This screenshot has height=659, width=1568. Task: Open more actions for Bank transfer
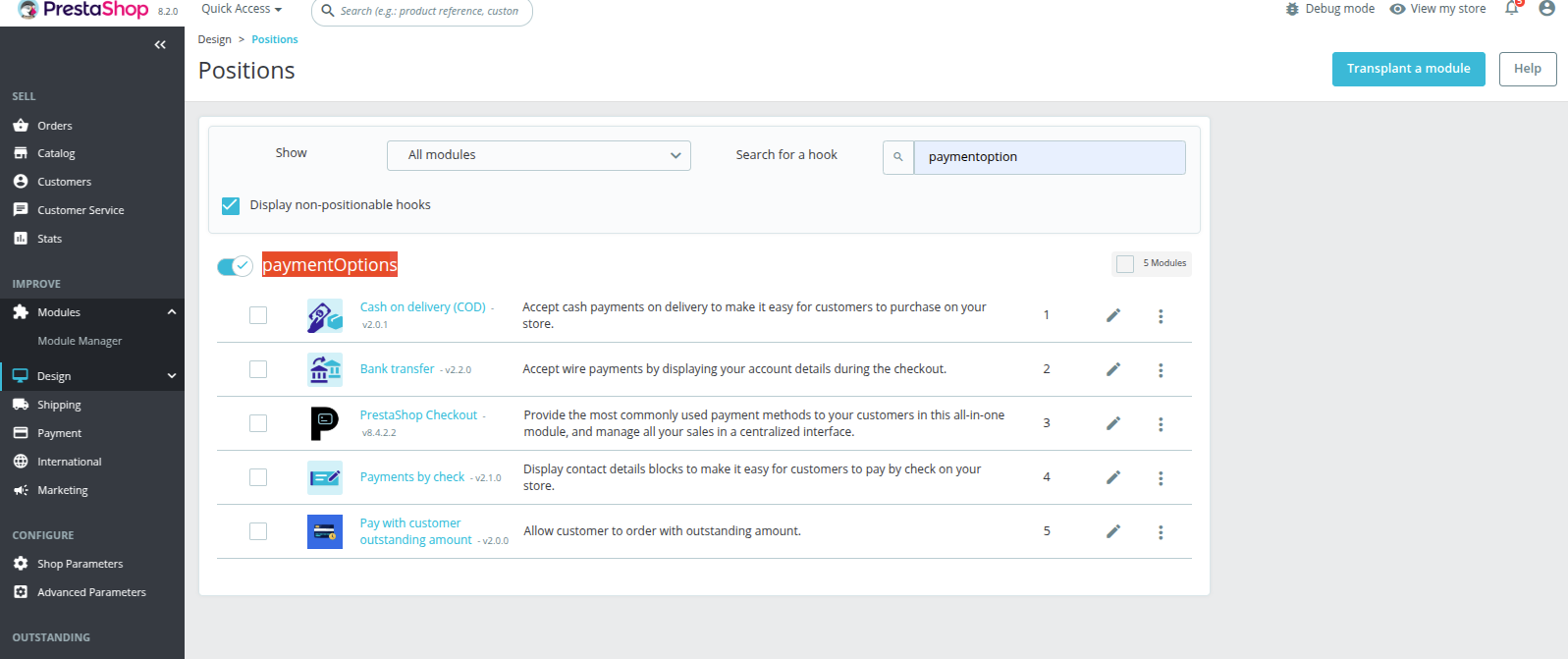click(1161, 370)
